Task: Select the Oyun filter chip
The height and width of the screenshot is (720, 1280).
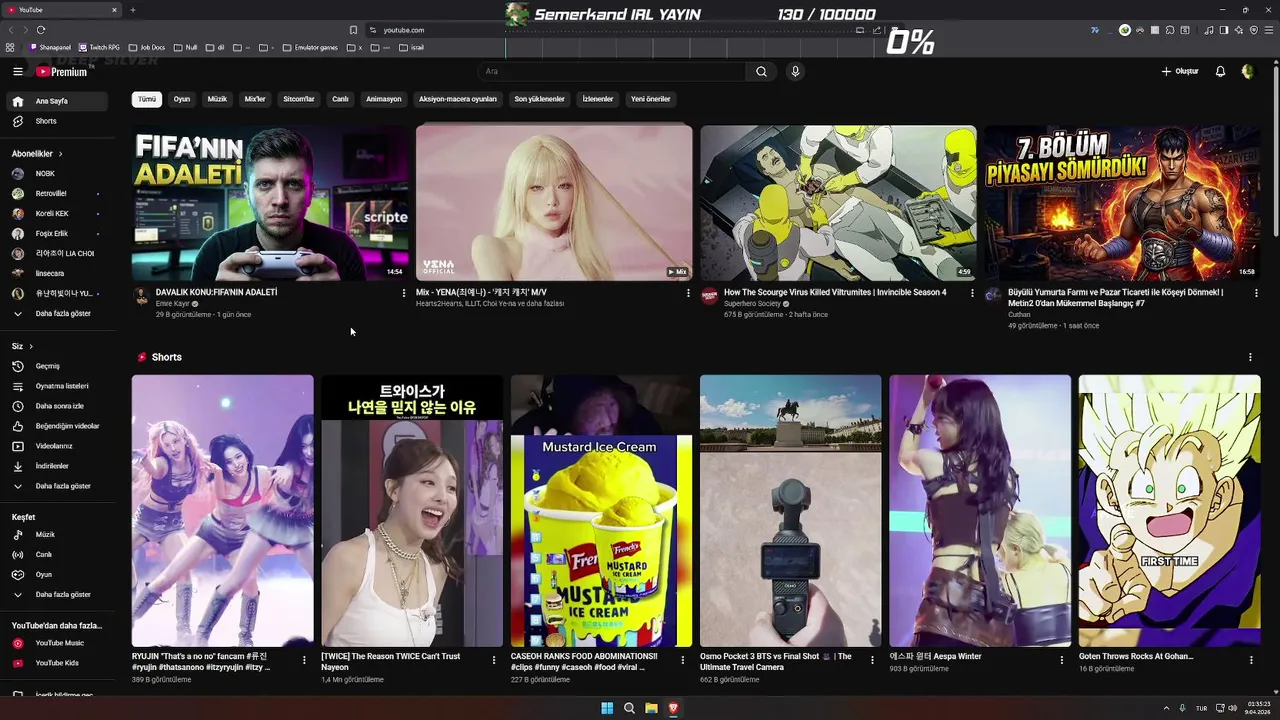Action: pyautogui.click(x=182, y=99)
